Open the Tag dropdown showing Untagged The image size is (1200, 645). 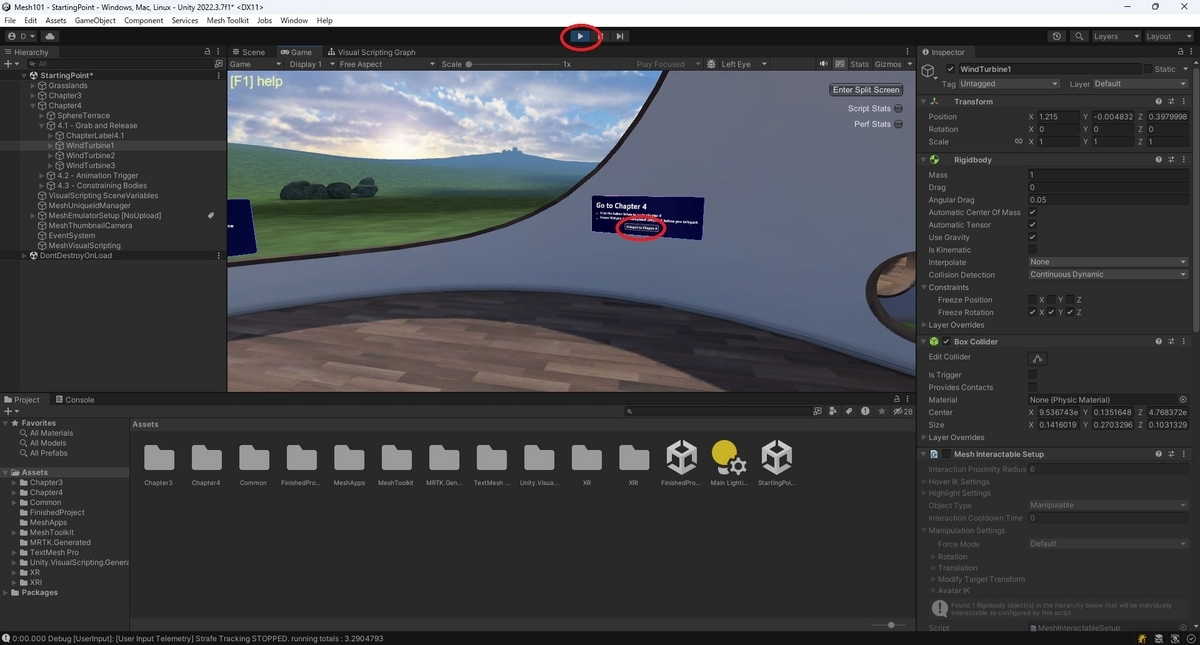(x=1010, y=83)
